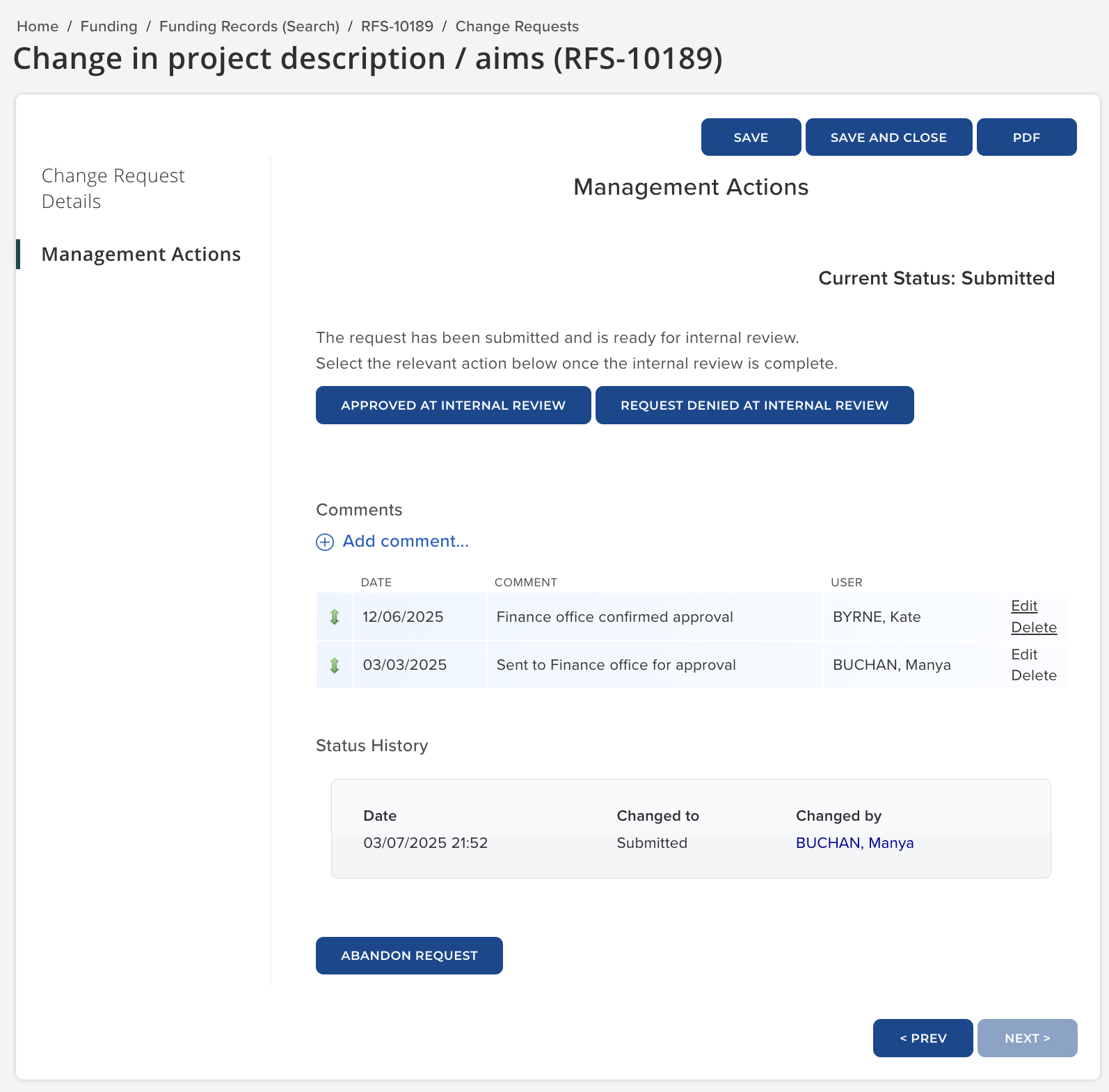Approve the request at internal review
The width and height of the screenshot is (1109, 1092).
pos(453,405)
